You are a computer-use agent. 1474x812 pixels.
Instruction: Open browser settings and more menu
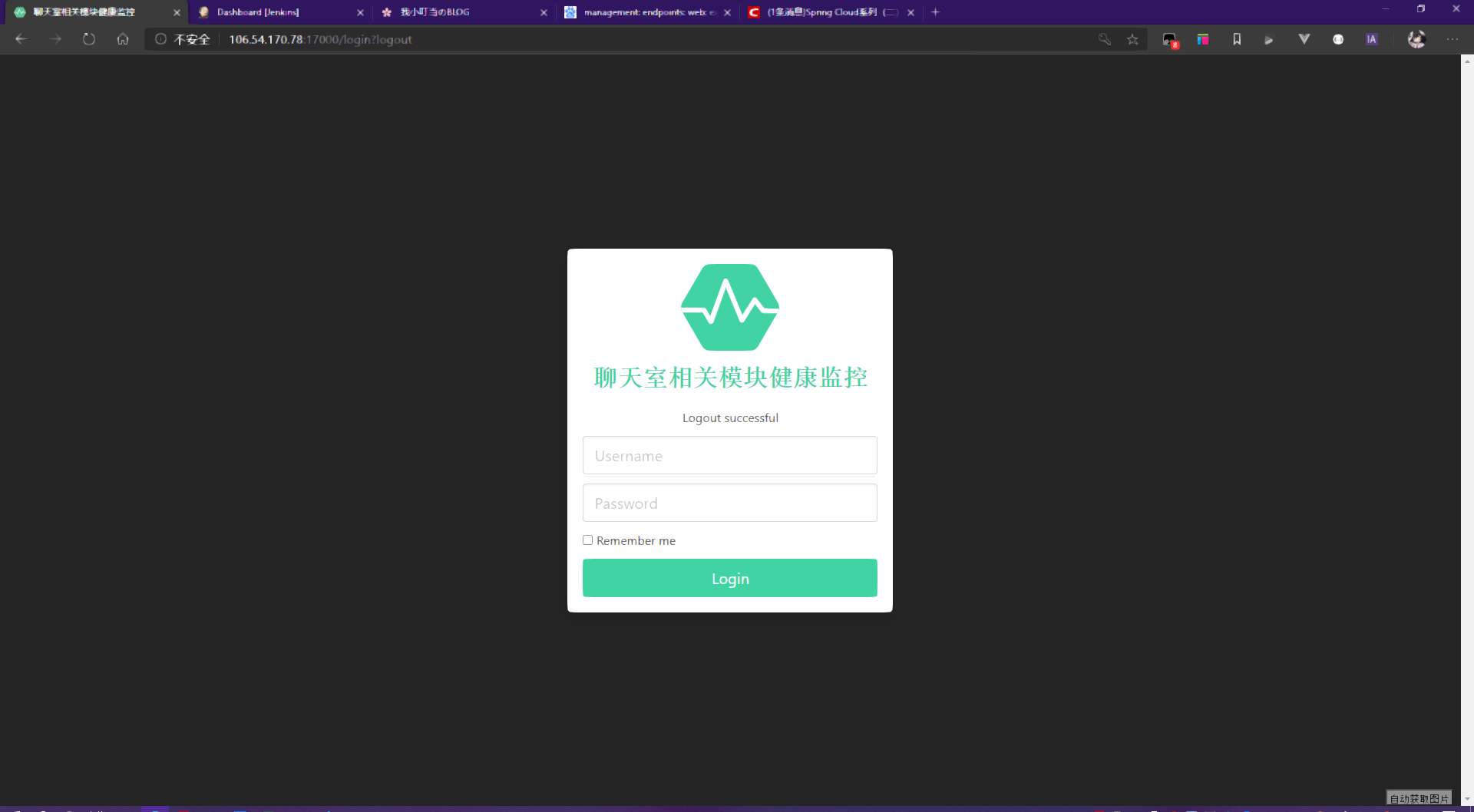tap(1452, 39)
